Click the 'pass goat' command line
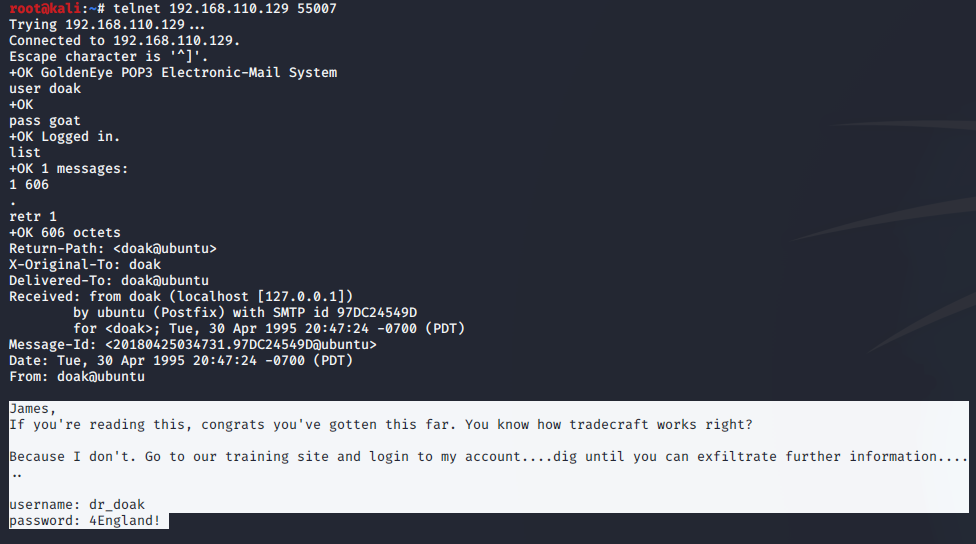The height and width of the screenshot is (544, 976). (45, 121)
